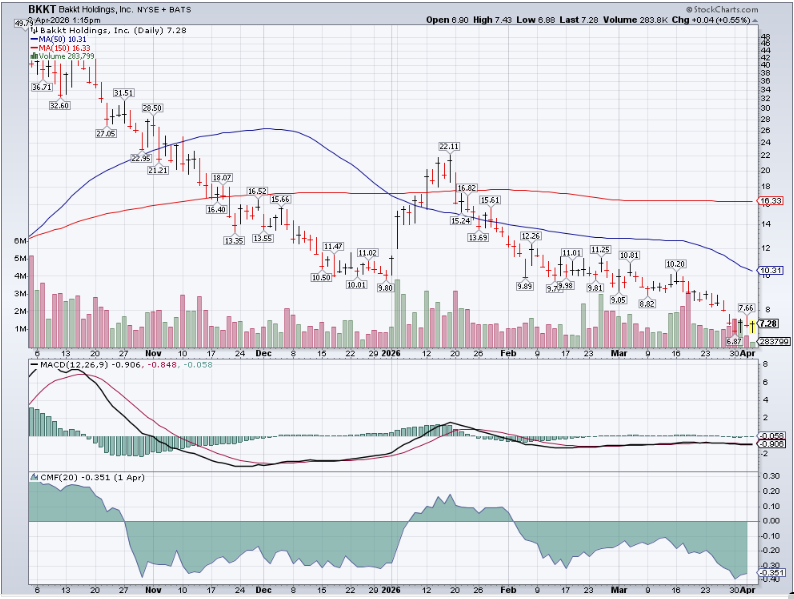Click the -0.351 CMF value tag
The width and height of the screenshot is (794, 599).
770,573
